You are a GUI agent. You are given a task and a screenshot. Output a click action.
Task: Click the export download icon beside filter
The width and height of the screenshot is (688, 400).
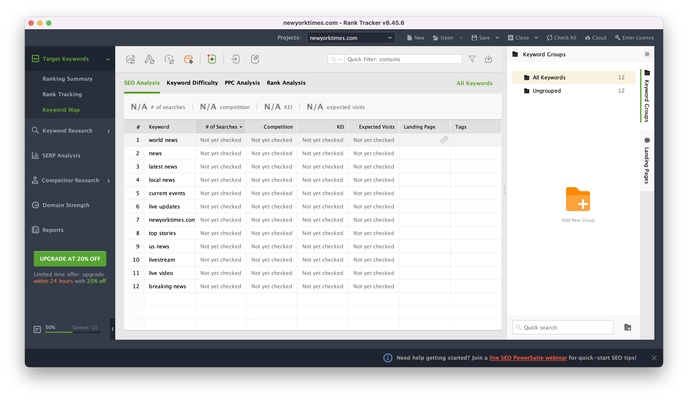(488, 59)
